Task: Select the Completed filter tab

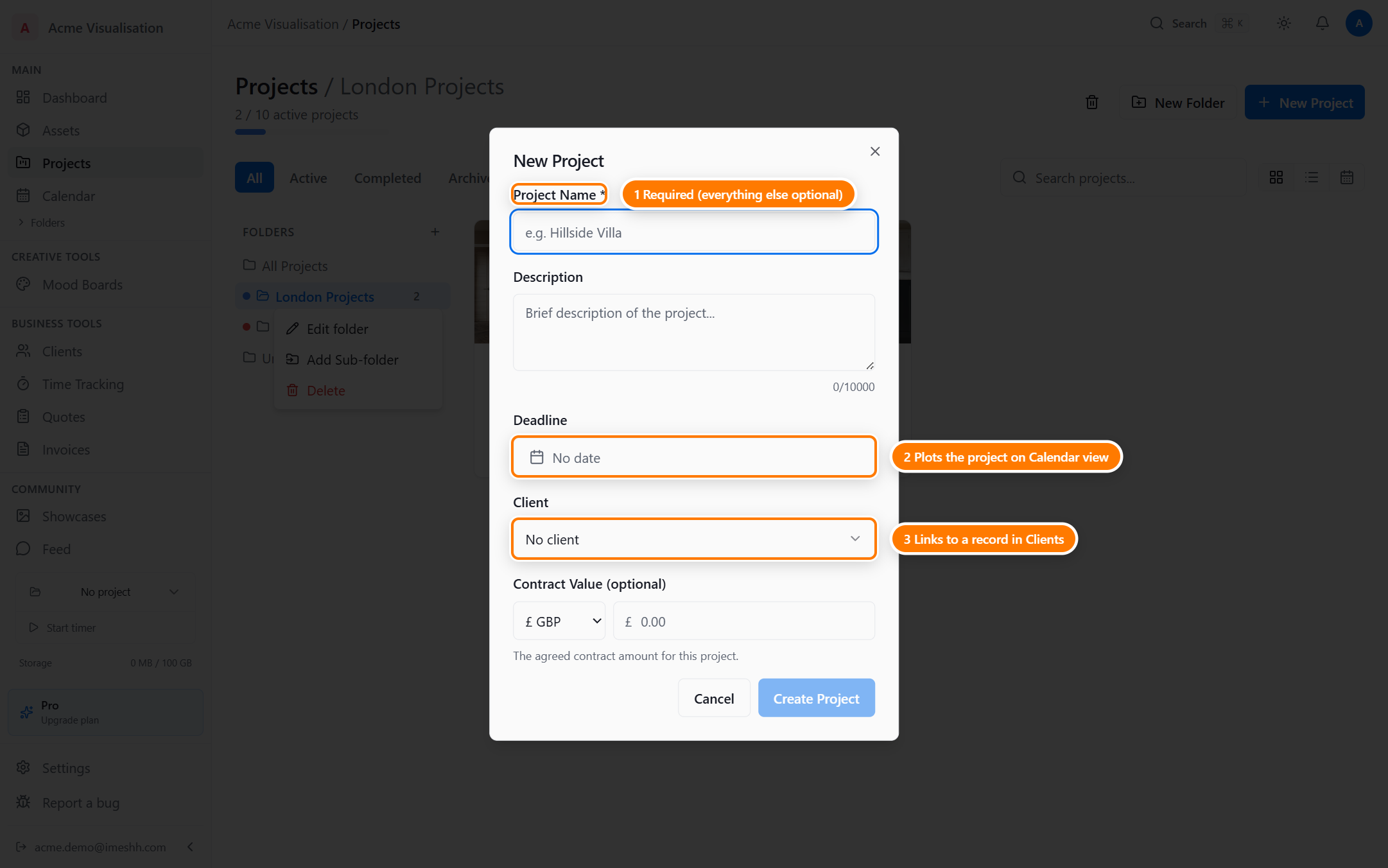Action: pyautogui.click(x=387, y=178)
